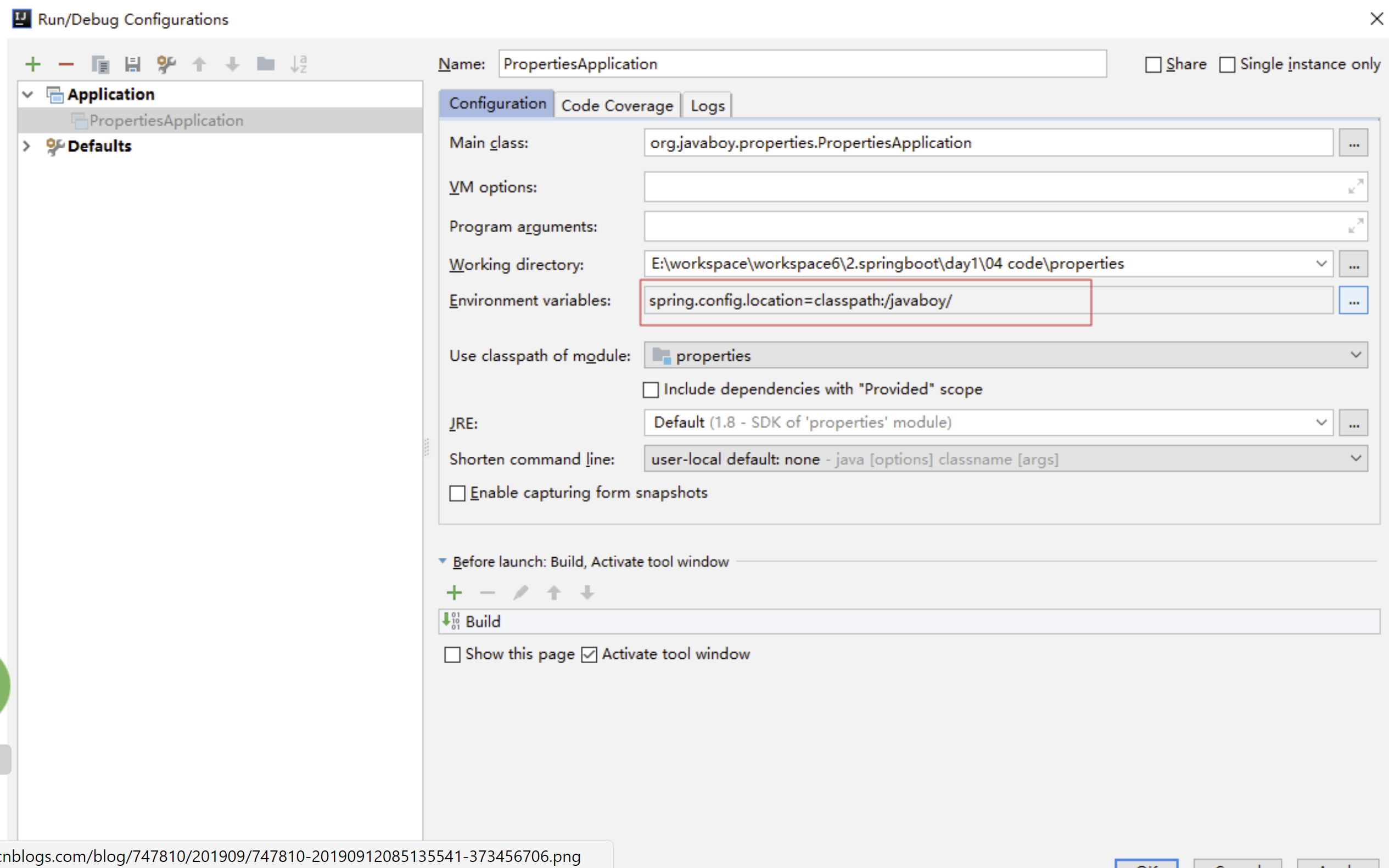Add a new run configuration with the plus icon
The height and width of the screenshot is (868, 1389).
pos(33,64)
